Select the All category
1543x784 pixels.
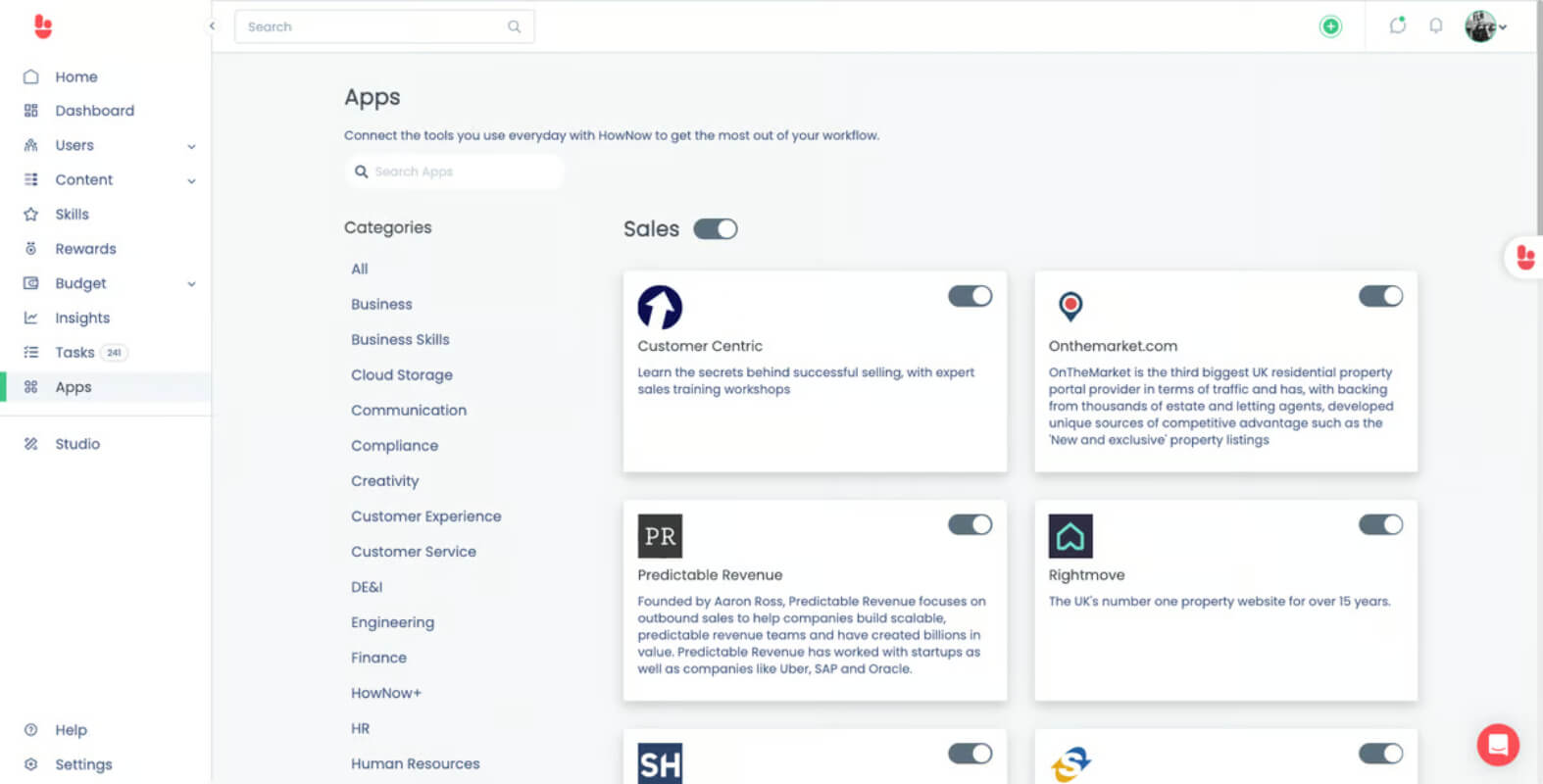360,269
